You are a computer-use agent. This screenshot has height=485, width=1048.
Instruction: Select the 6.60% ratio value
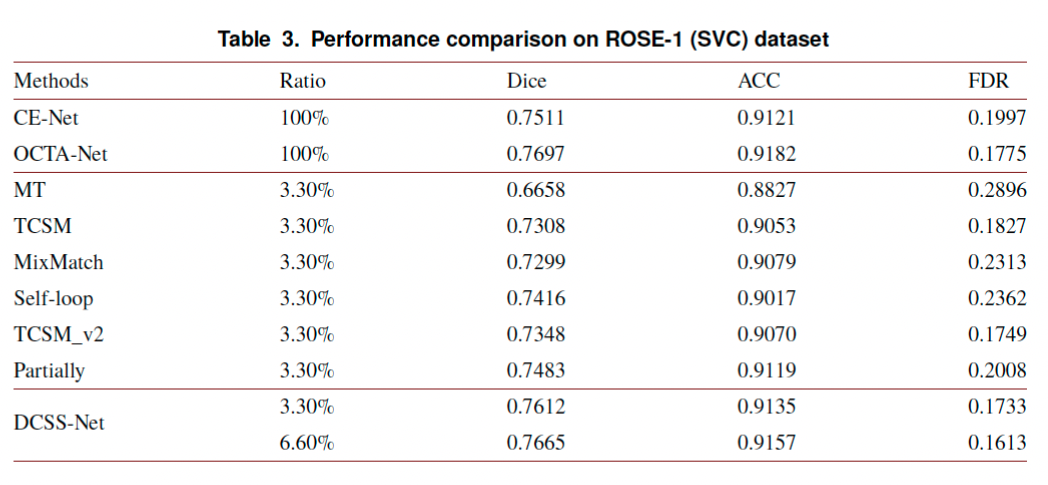pyautogui.click(x=307, y=443)
